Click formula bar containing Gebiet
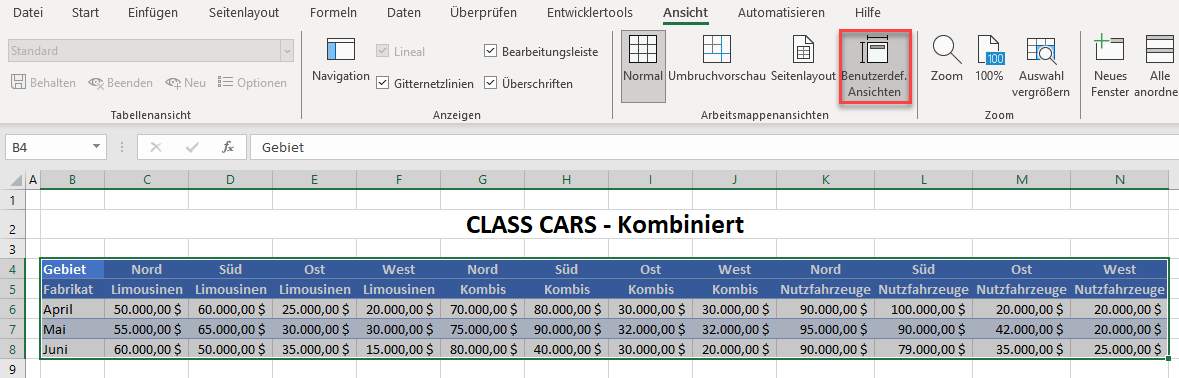This screenshot has width=1179, height=378. 714,147
